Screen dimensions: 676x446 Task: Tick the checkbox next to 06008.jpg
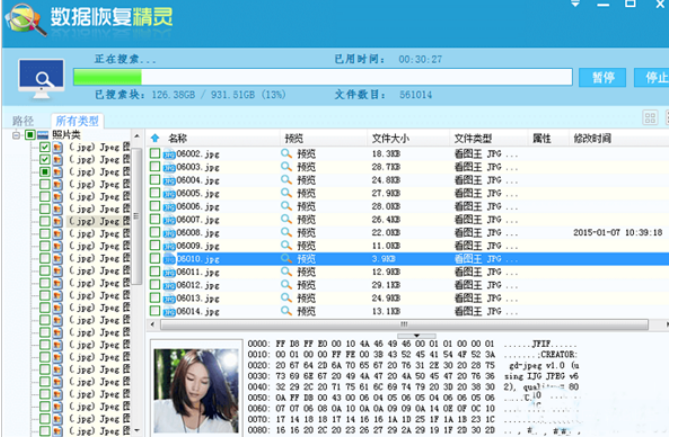(x=155, y=233)
